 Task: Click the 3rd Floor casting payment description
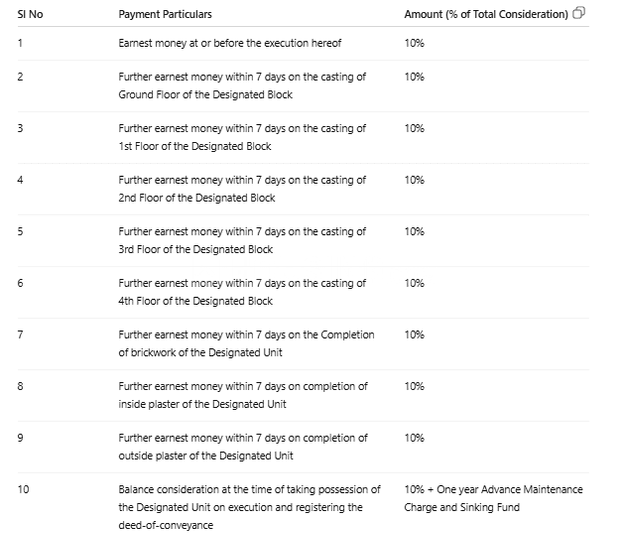[x=242, y=240]
